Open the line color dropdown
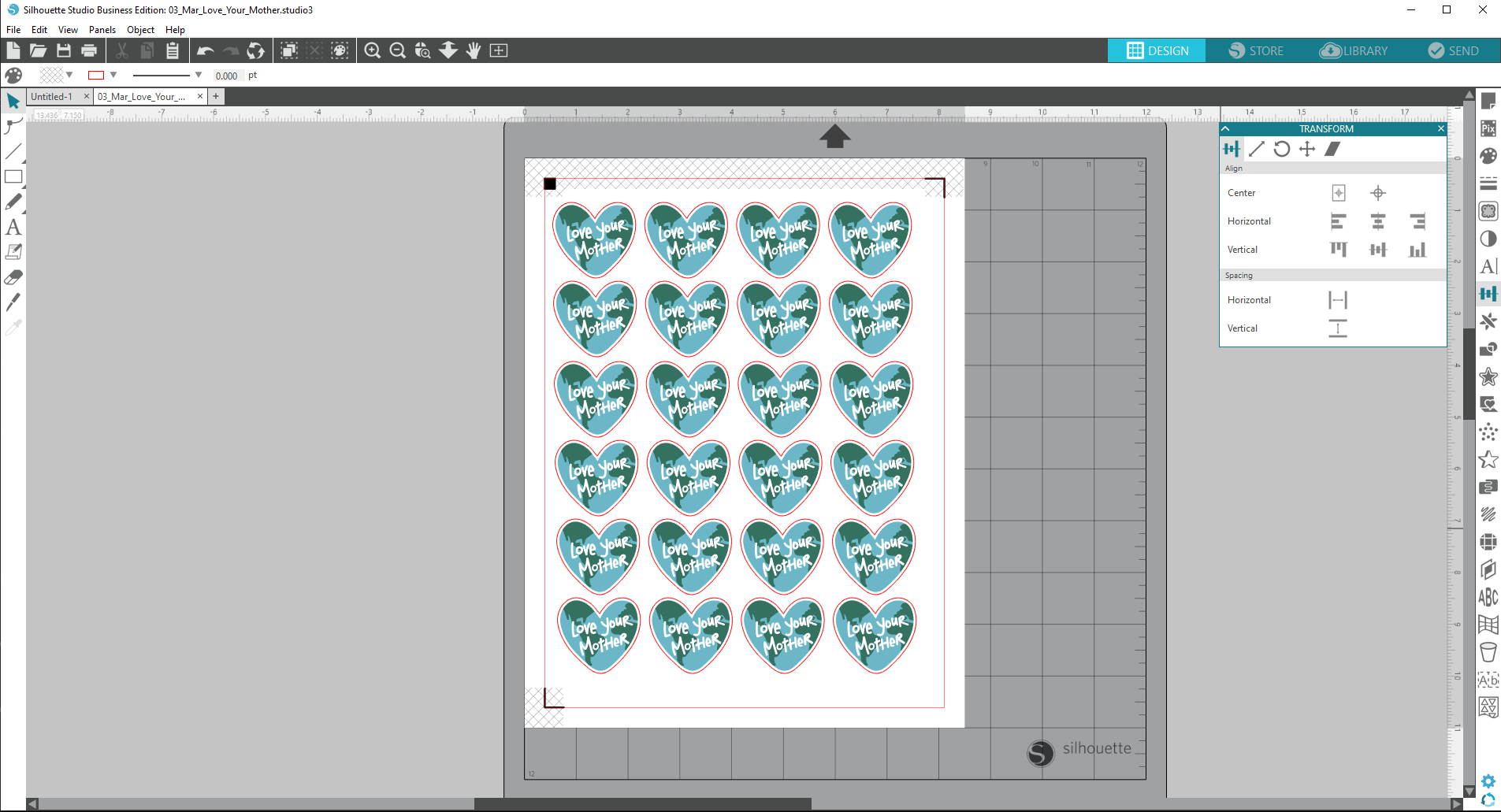Viewport: 1501px width, 812px height. coord(114,75)
